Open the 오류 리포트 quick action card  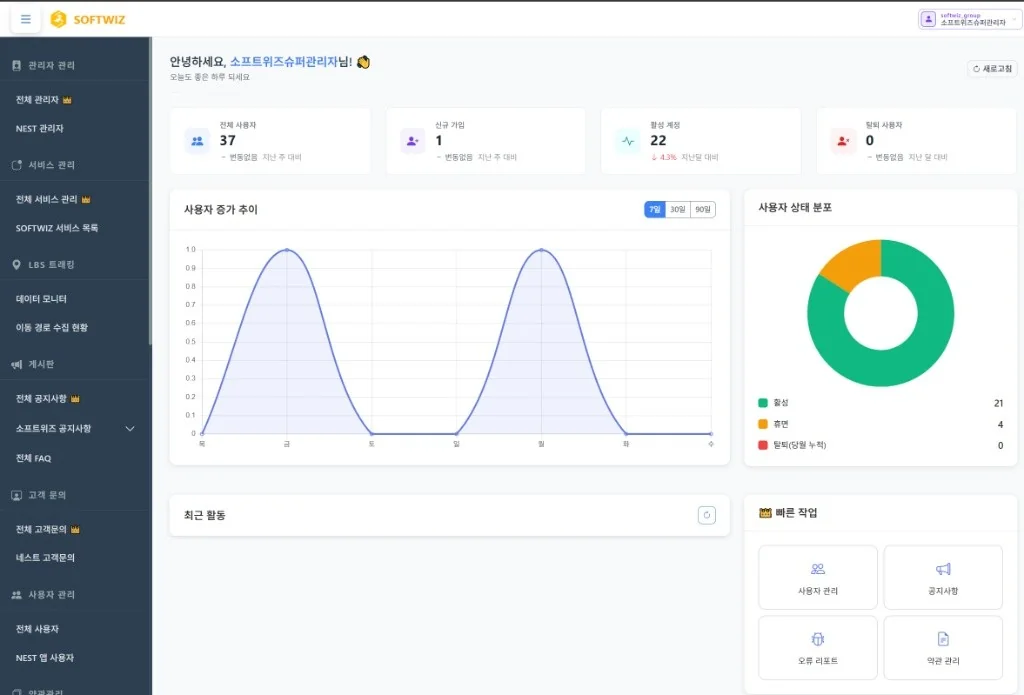click(x=818, y=647)
